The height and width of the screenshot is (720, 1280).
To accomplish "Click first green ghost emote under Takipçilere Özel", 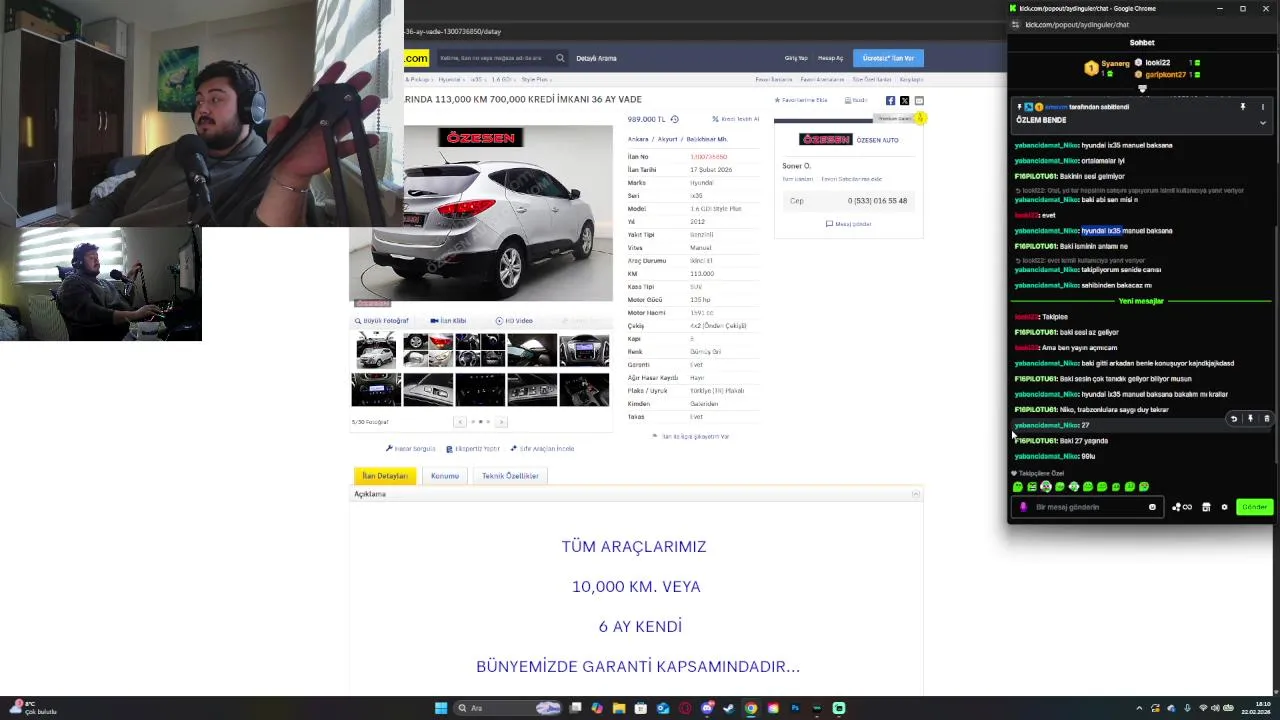I will pyautogui.click(x=1018, y=487).
